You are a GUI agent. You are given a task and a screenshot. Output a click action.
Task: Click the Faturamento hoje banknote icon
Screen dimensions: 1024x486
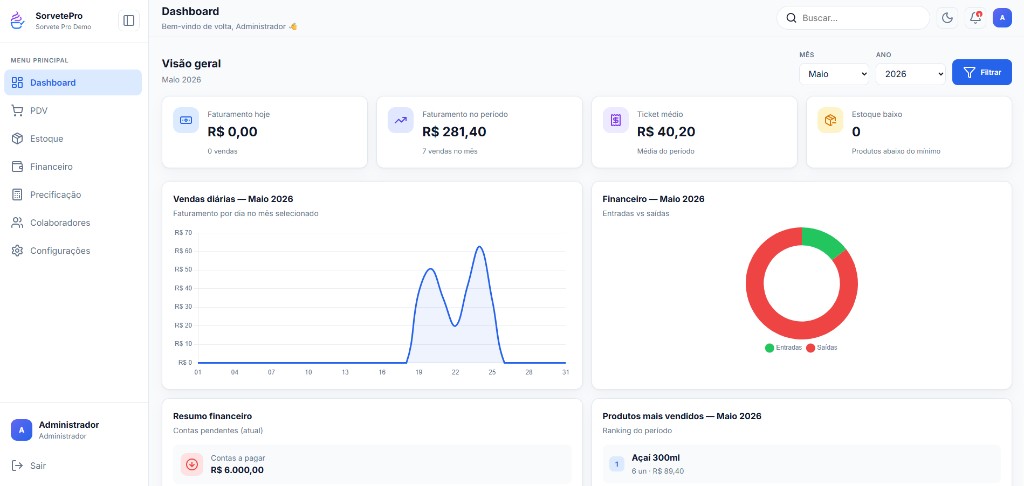pyautogui.click(x=186, y=120)
